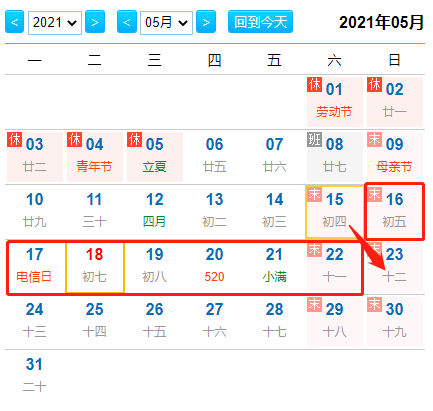Select highlighted date 15 初四
Image resolution: width=433 pixels, height=411 pixels.
pyautogui.click(x=335, y=212)
